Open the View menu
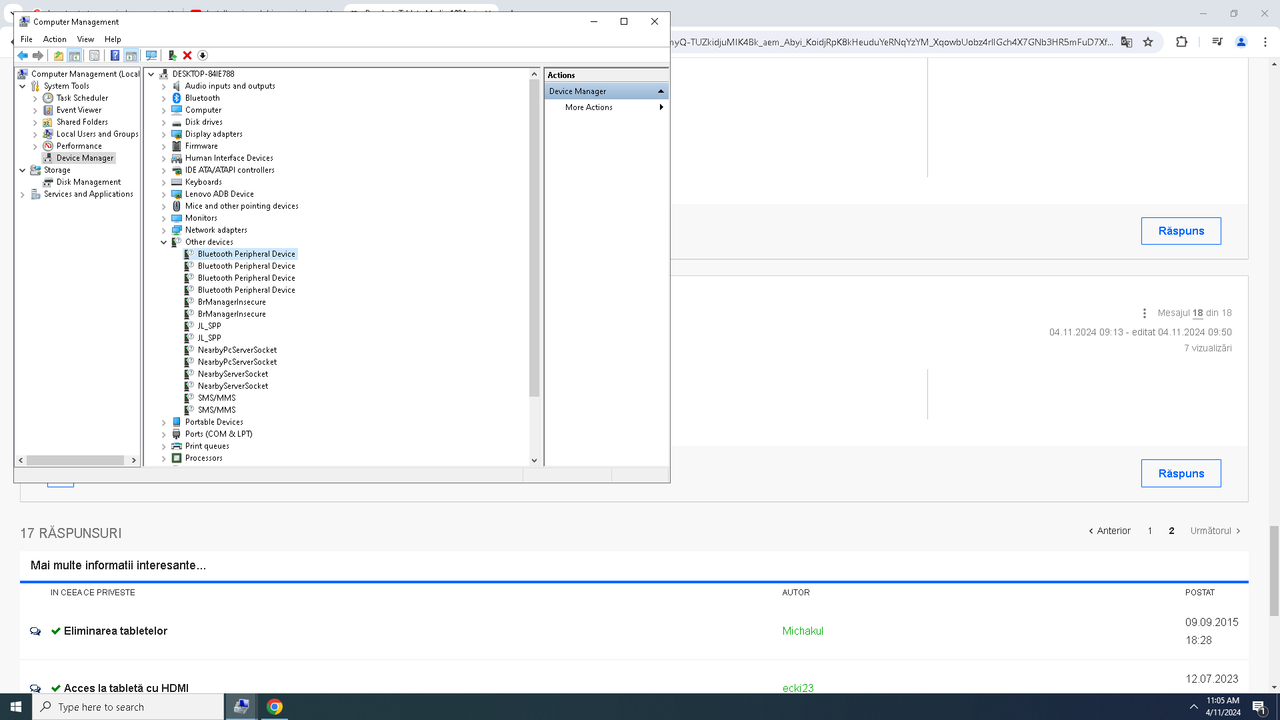The width and height of the screenshot is (1280, 720). (x=86, y=39)
